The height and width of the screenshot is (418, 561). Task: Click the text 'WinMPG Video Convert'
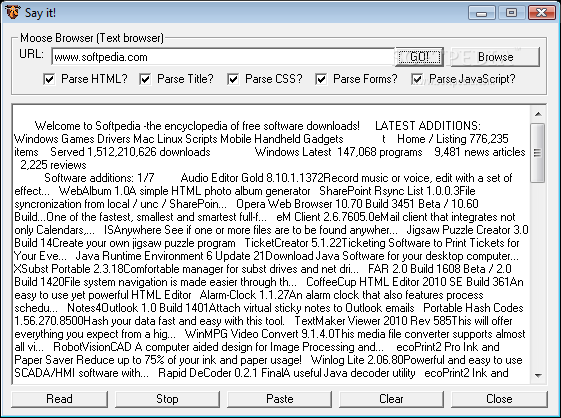point(241,334)
